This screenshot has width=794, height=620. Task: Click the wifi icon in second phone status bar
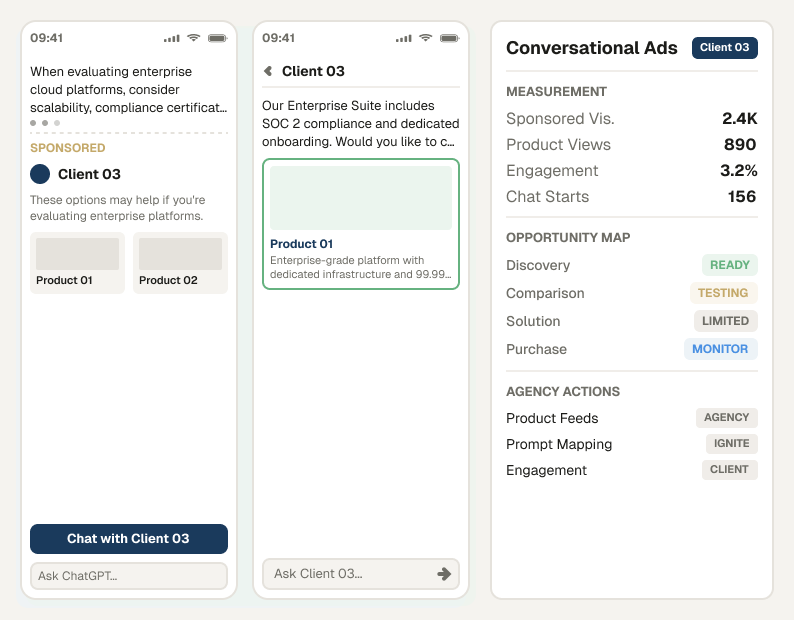point(425,38)
